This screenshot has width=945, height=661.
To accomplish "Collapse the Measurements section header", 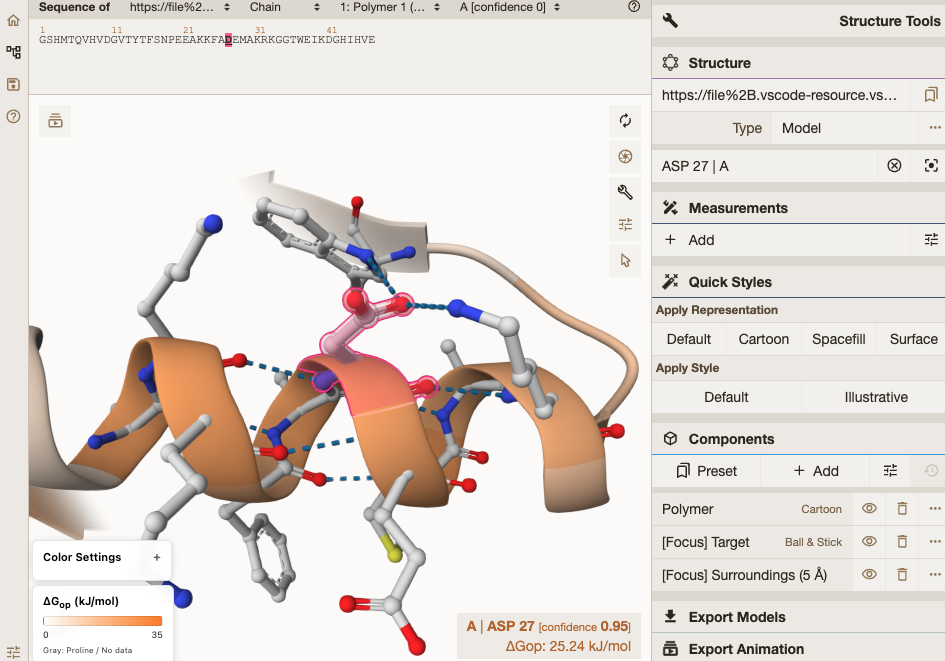I will pos(798,208).
